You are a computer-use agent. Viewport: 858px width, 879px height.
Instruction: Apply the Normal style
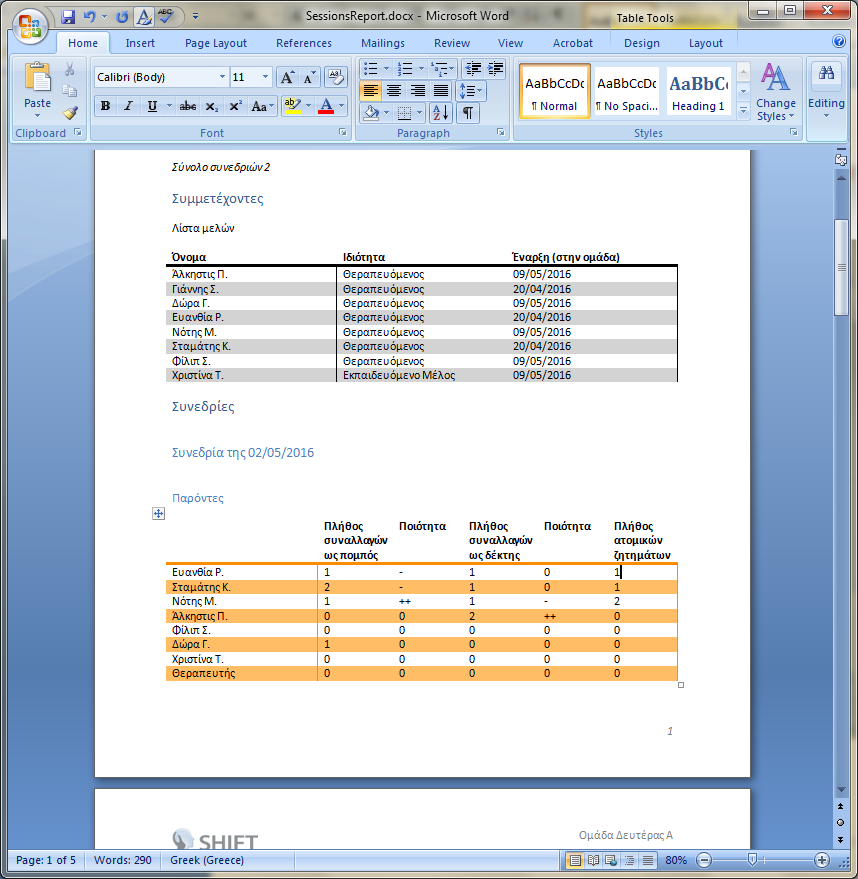[554, 91]
